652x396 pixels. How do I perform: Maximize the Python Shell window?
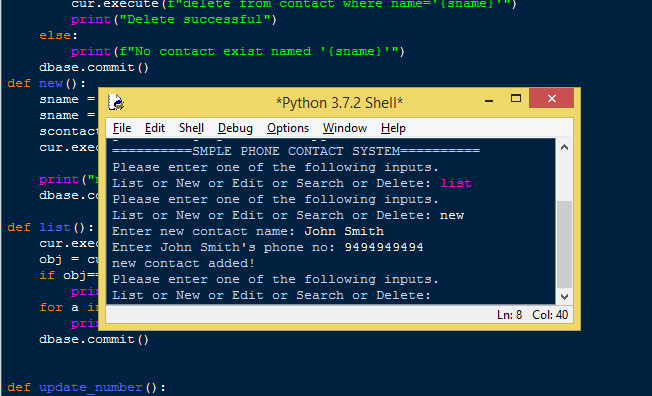click(516, 99)
